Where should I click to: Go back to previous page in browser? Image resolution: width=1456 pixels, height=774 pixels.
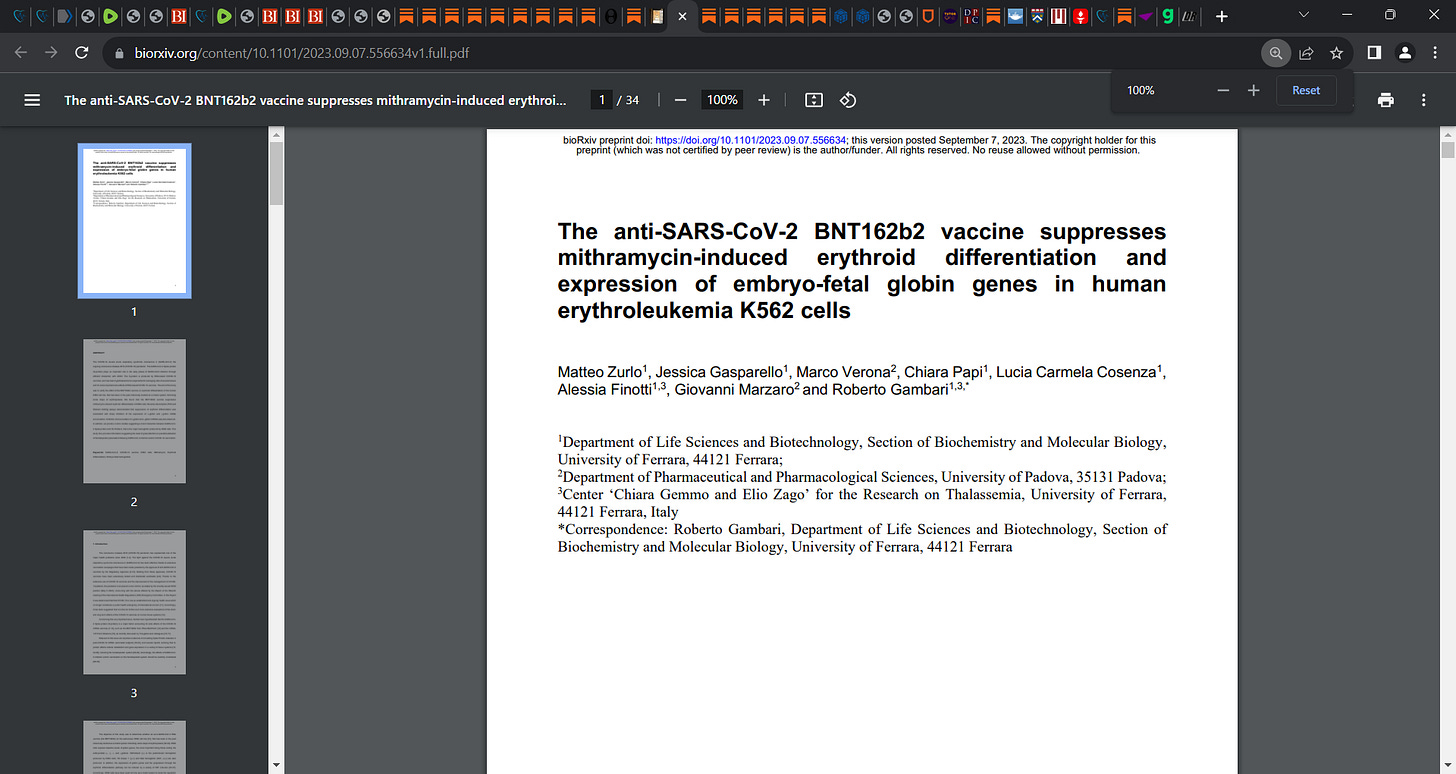click(x=22, y=53)
